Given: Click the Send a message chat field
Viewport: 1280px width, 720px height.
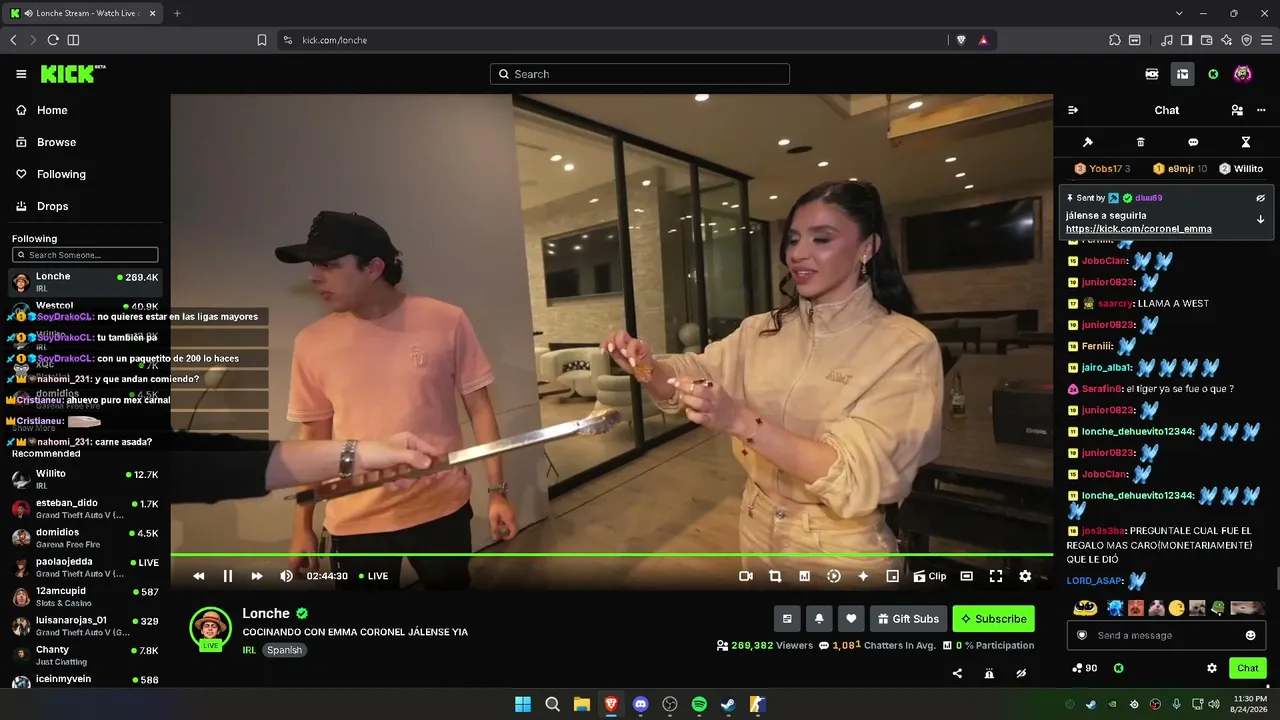Looking at the screenshot, I should pyautogui.click(x=1167, y=635).
